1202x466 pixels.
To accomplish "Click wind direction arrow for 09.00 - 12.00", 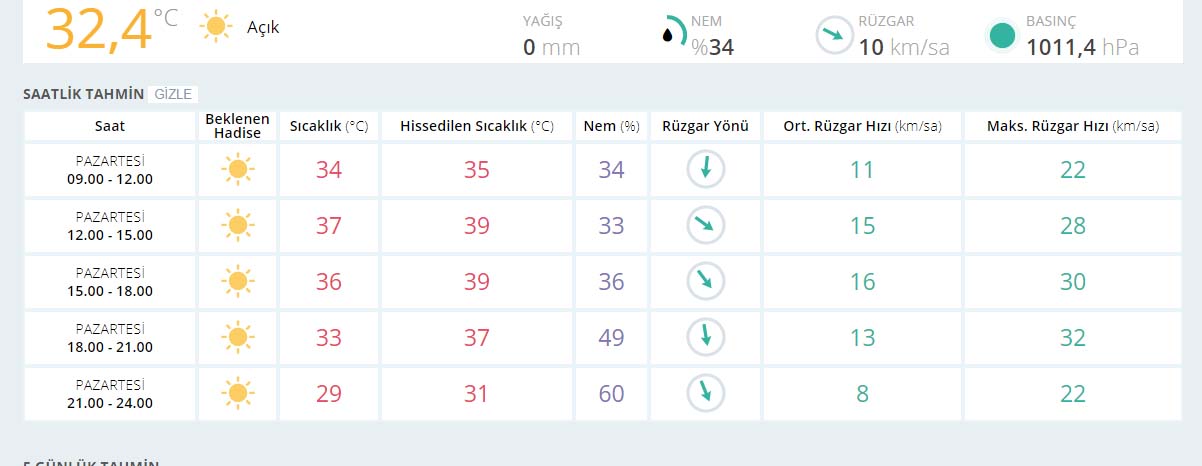I will [705, 170].
